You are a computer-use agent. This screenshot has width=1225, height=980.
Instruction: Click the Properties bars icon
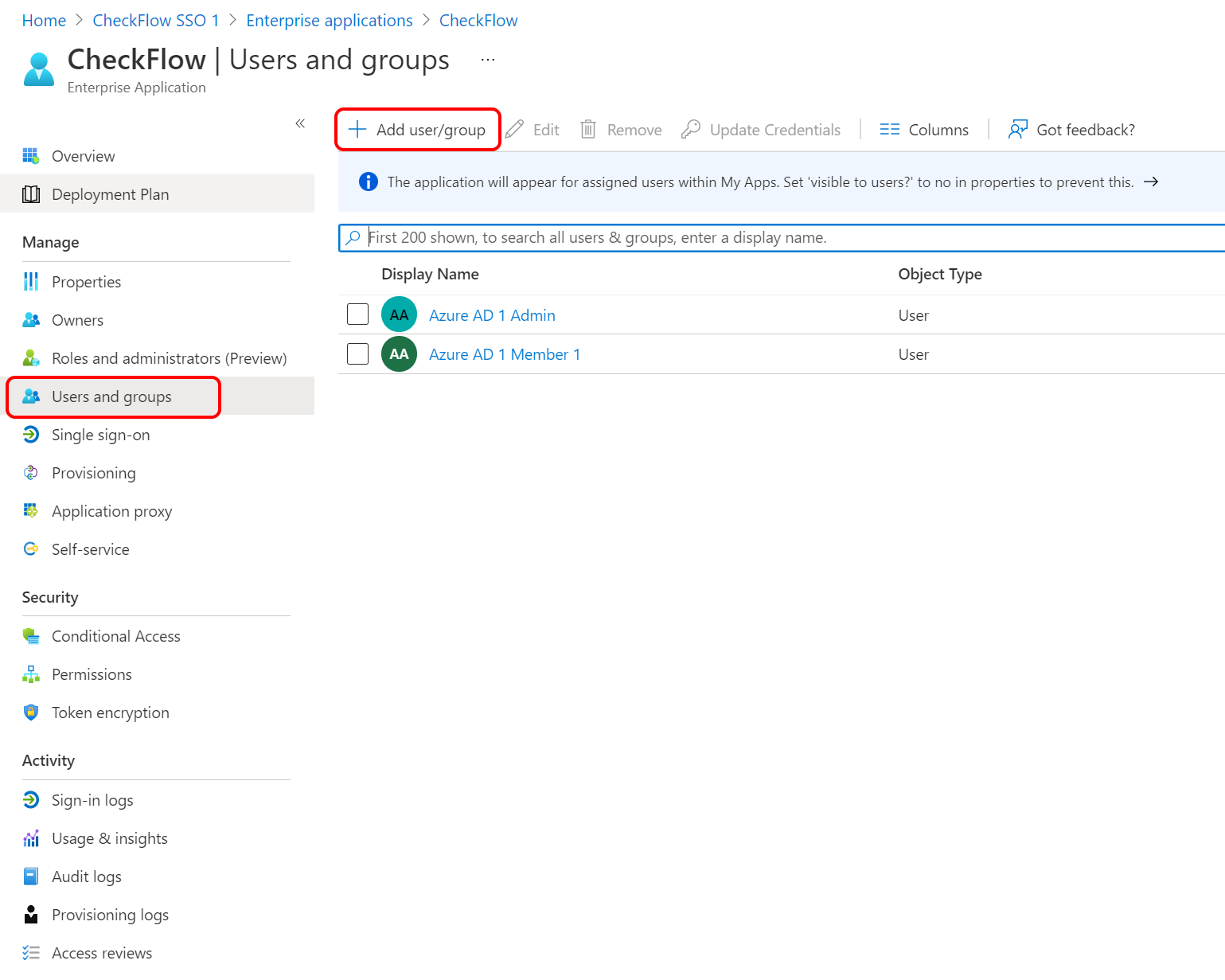tap(31, 282)
